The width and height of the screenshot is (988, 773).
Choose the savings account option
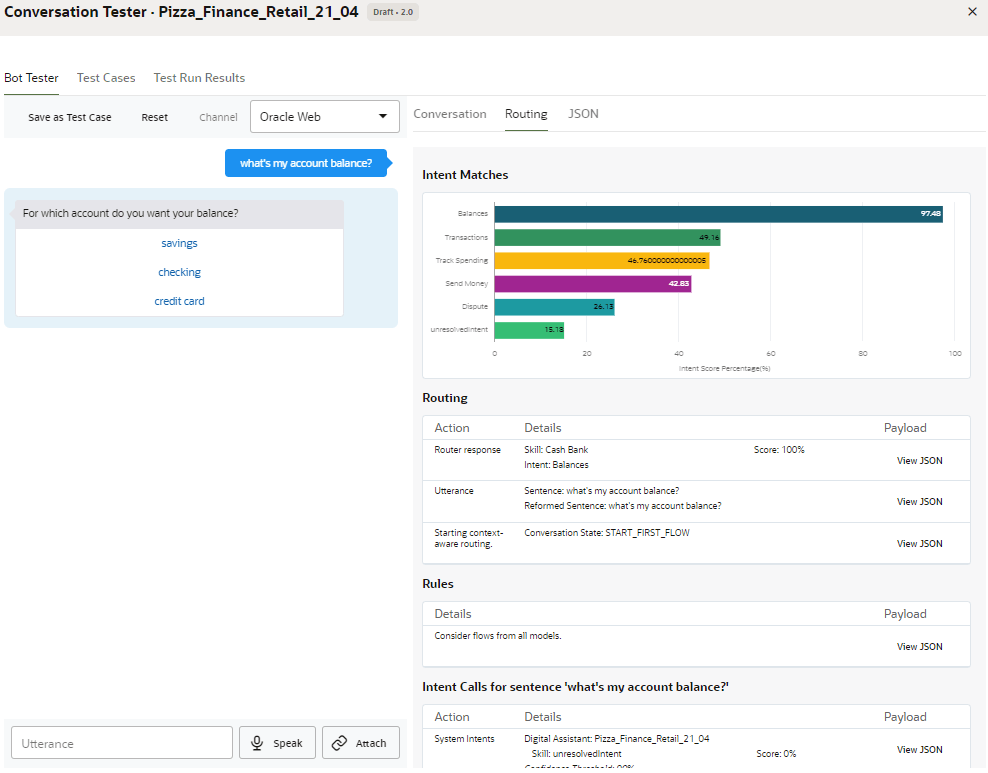pyautogui.click(x=180, y=243)
